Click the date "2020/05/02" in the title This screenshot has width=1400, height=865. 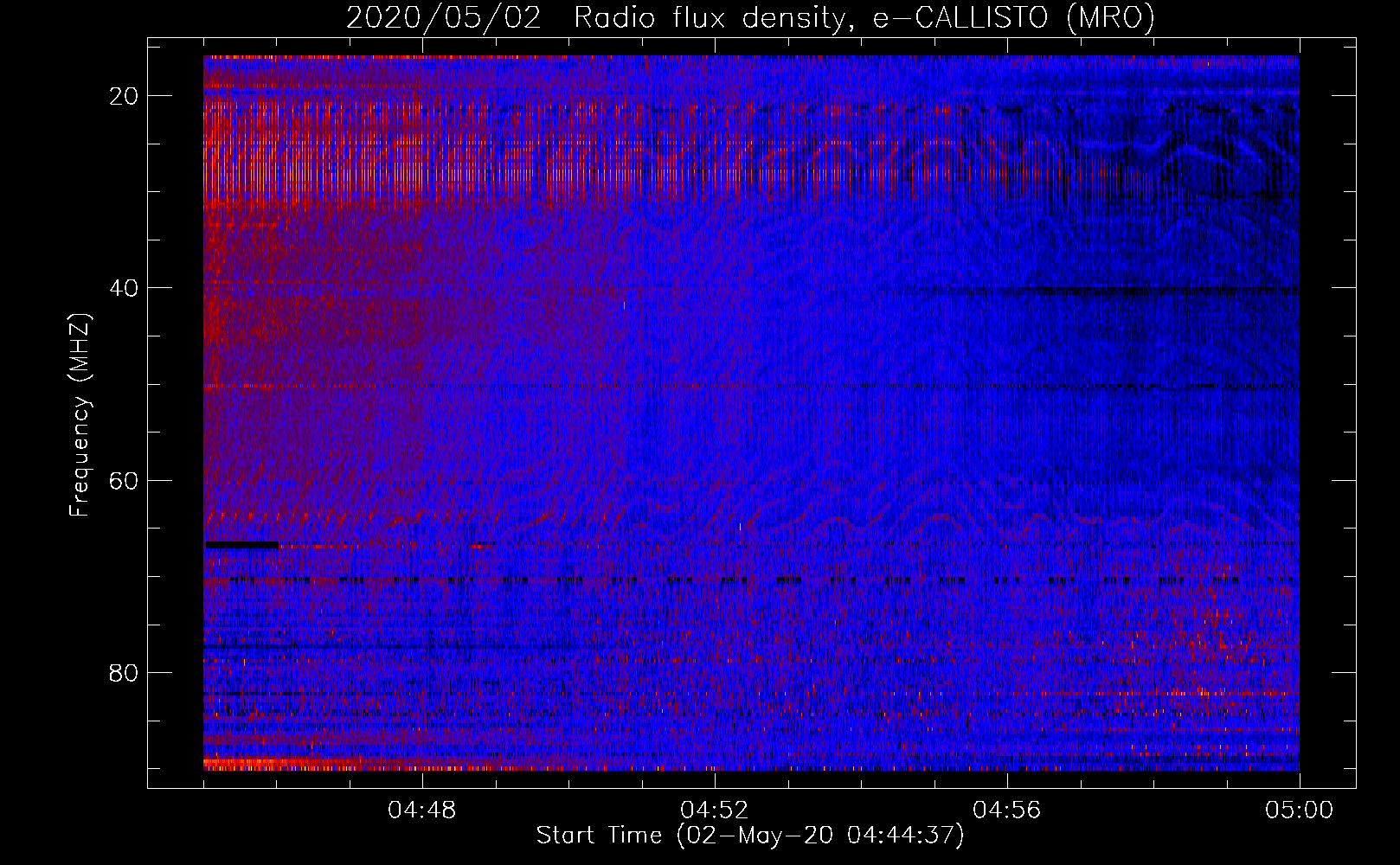(x=444, y=17)
